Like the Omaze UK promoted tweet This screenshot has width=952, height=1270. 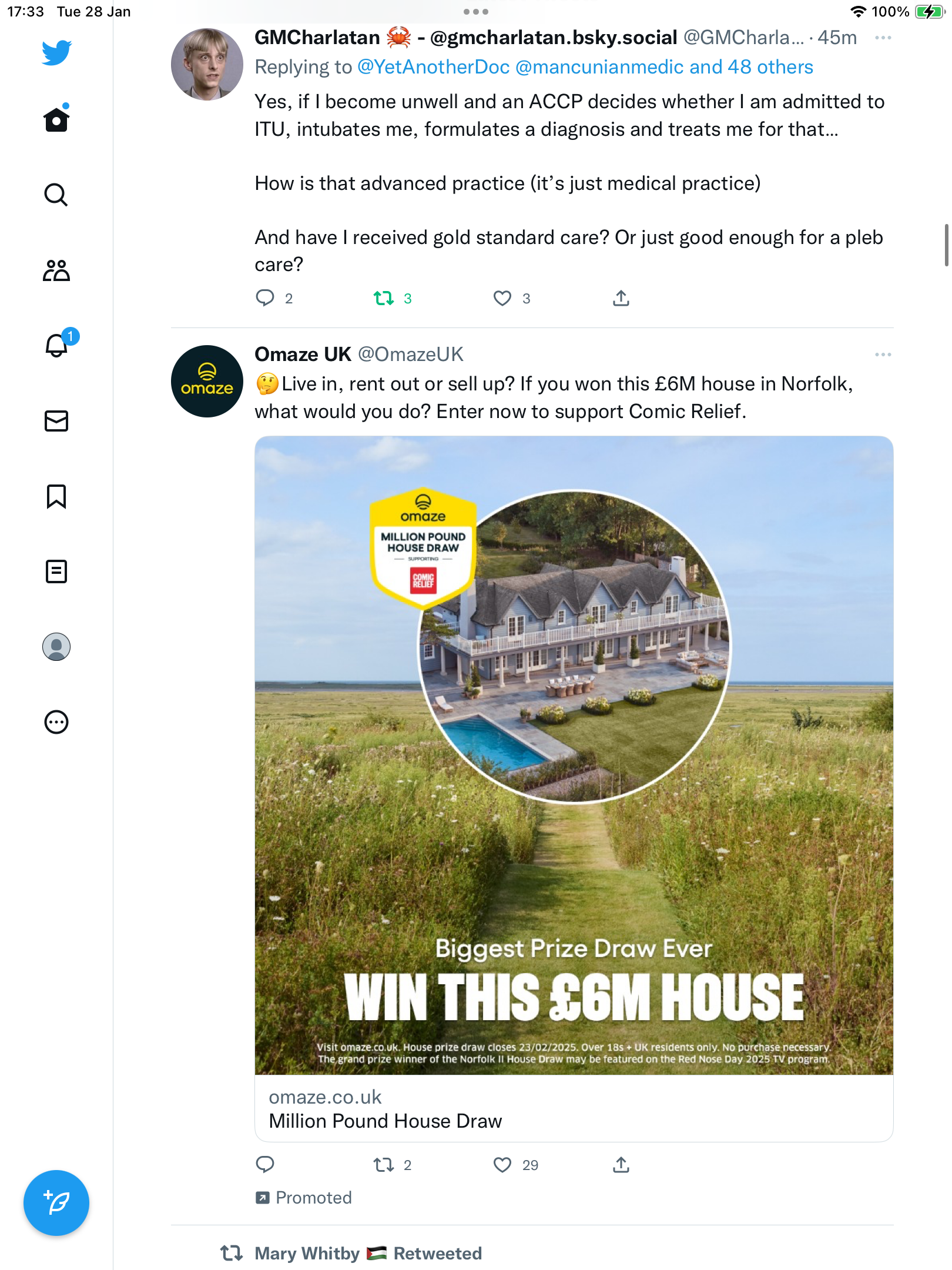(x=502, y=1165)
